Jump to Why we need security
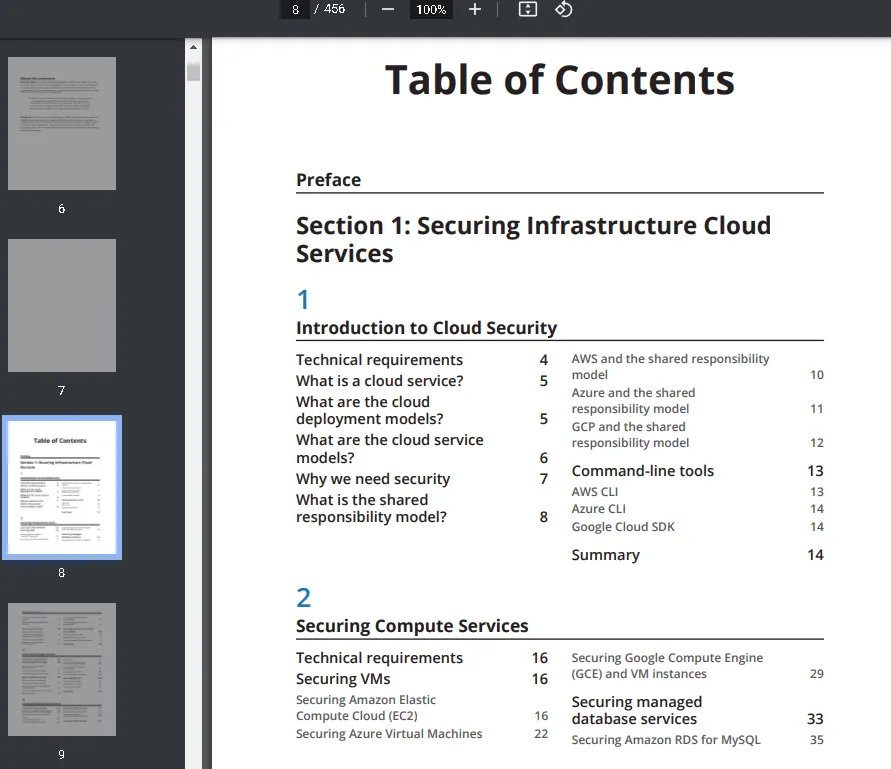The width and height of the screenshot is (891, 769). 373,479
